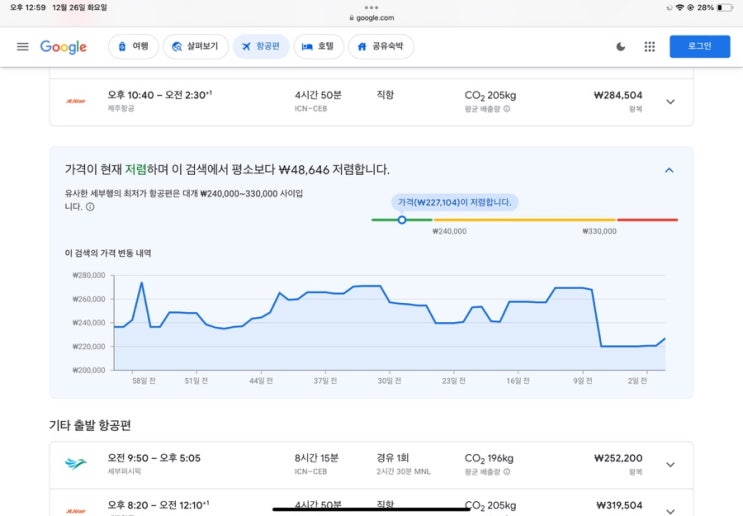Click the 로그인 sign-in button
The width and height of the screenshot is (743, 516).
point(699,46)
